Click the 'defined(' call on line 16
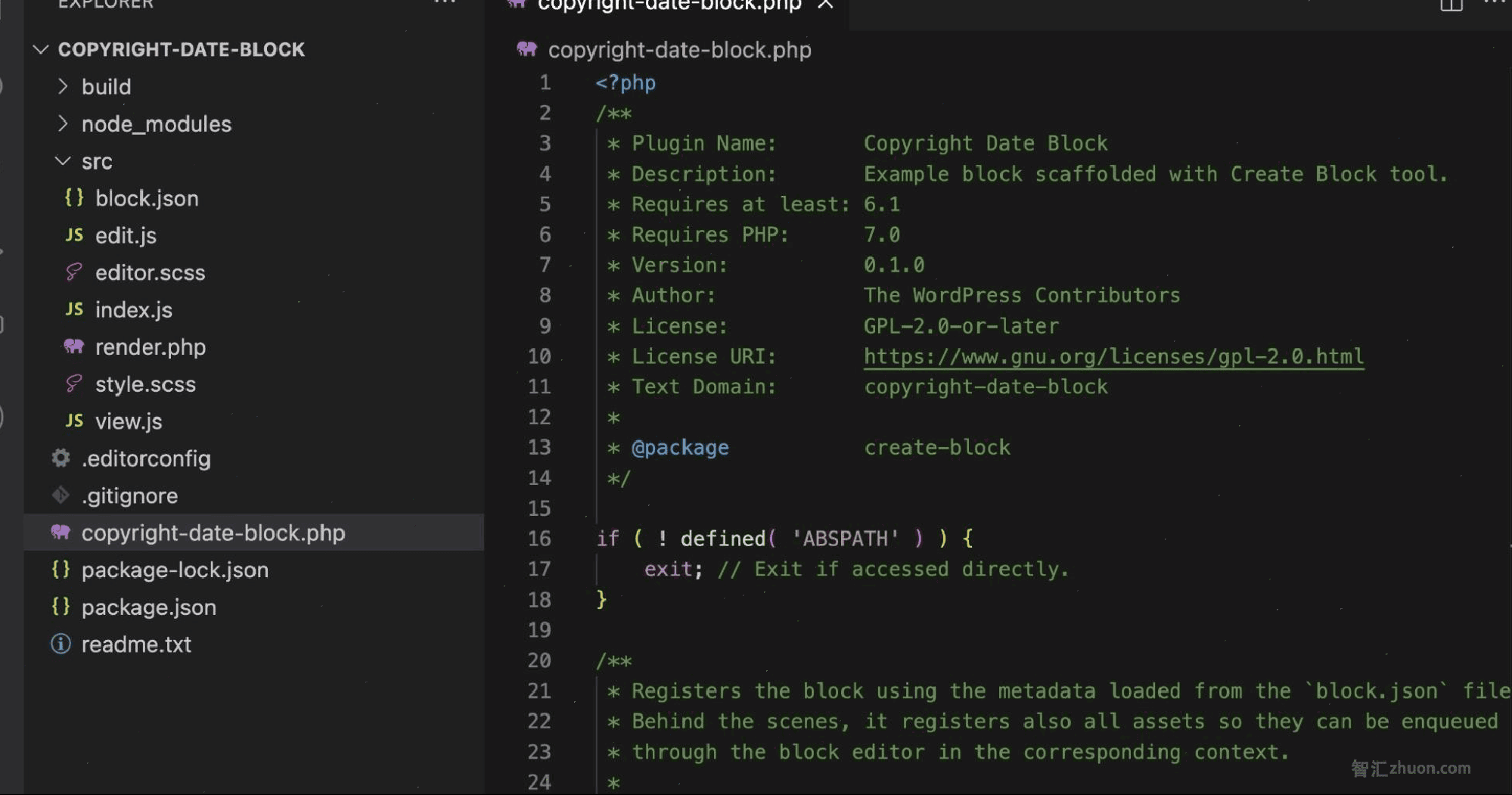1512x795 pixels. [x=728, y=539]
